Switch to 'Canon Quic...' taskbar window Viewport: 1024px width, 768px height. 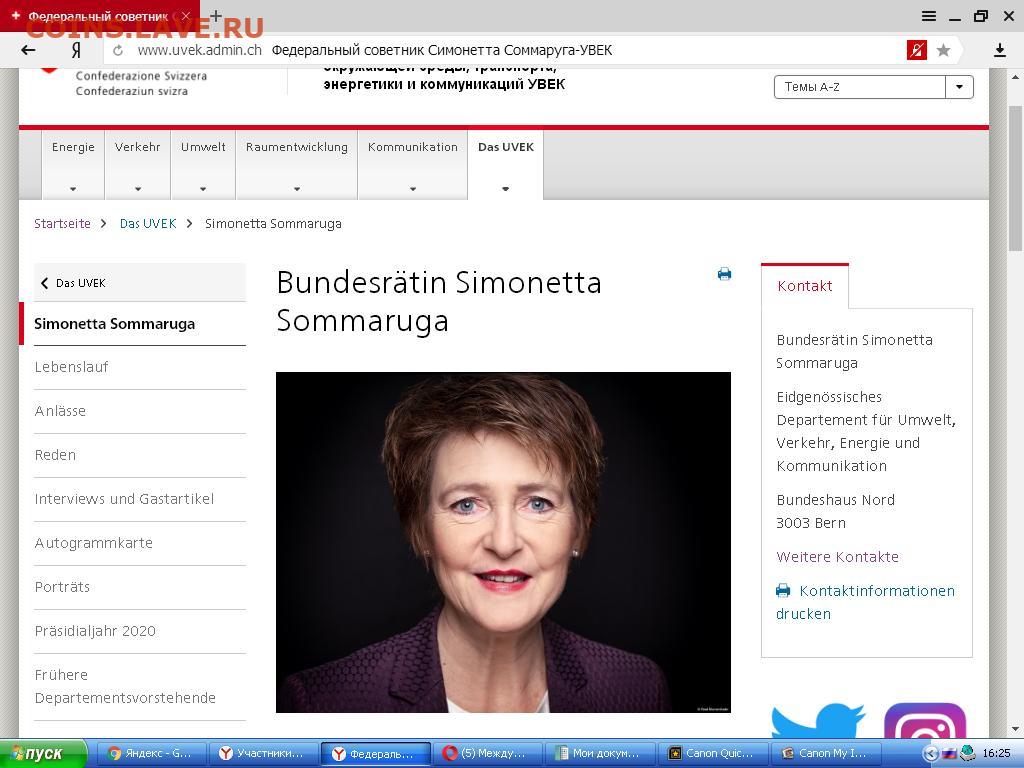714,754
